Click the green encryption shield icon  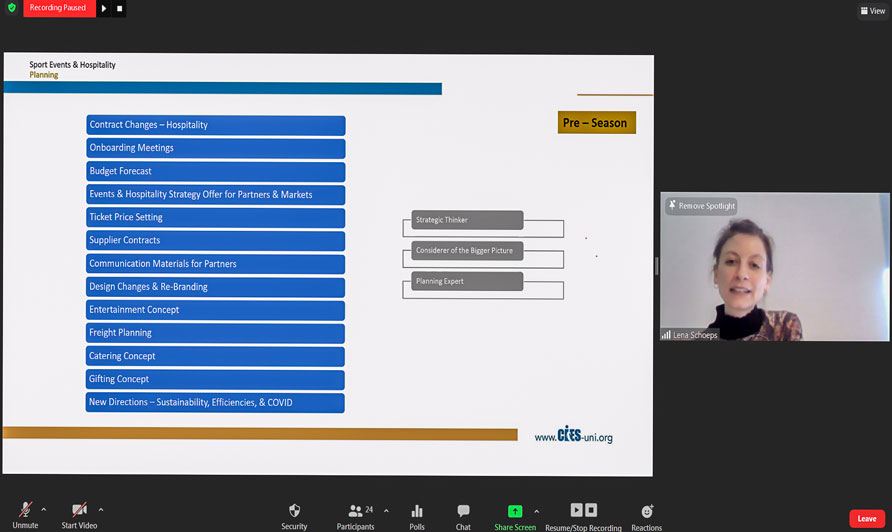(11, 8)
